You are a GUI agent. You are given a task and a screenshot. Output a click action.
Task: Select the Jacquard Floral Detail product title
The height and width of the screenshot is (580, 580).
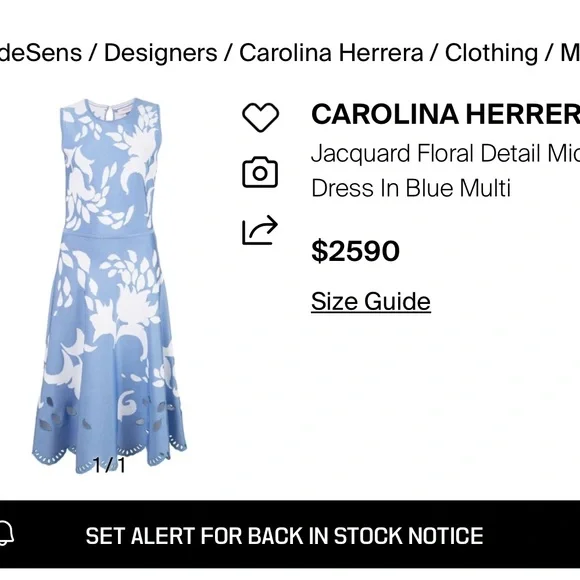click(x=445, y=154)
